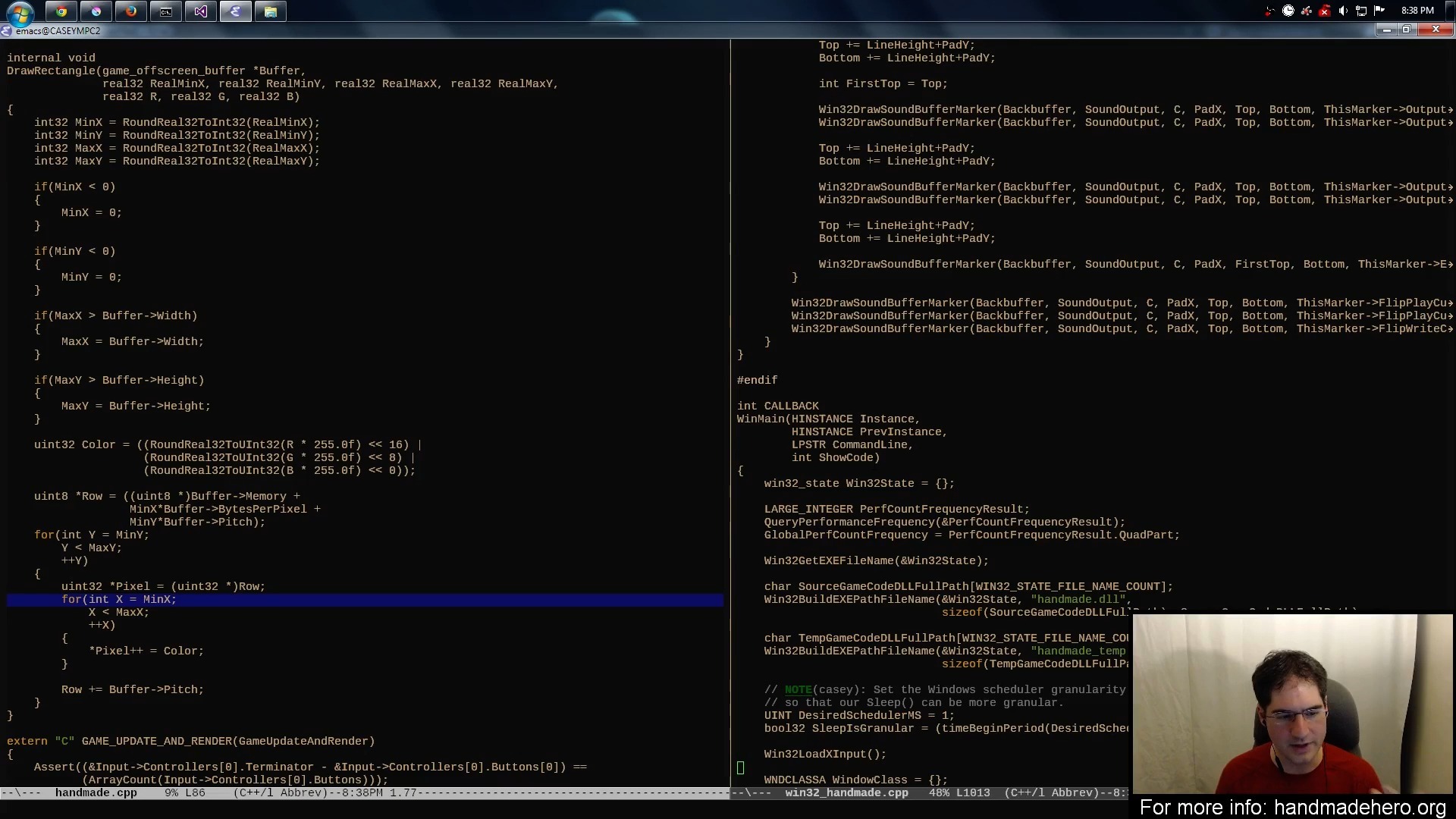Switch to Google Chrome in taskbar
The image size is (1456, 819).
click(x=61, y=11)
